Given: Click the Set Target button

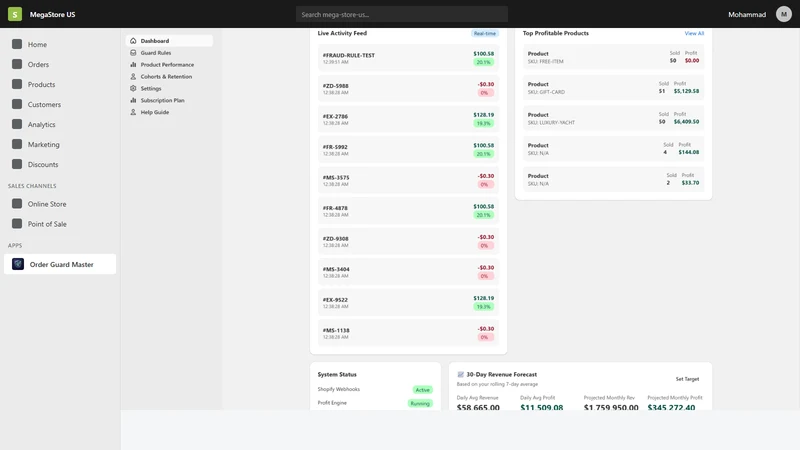Looking at the screenshot, I should [687, 379].
